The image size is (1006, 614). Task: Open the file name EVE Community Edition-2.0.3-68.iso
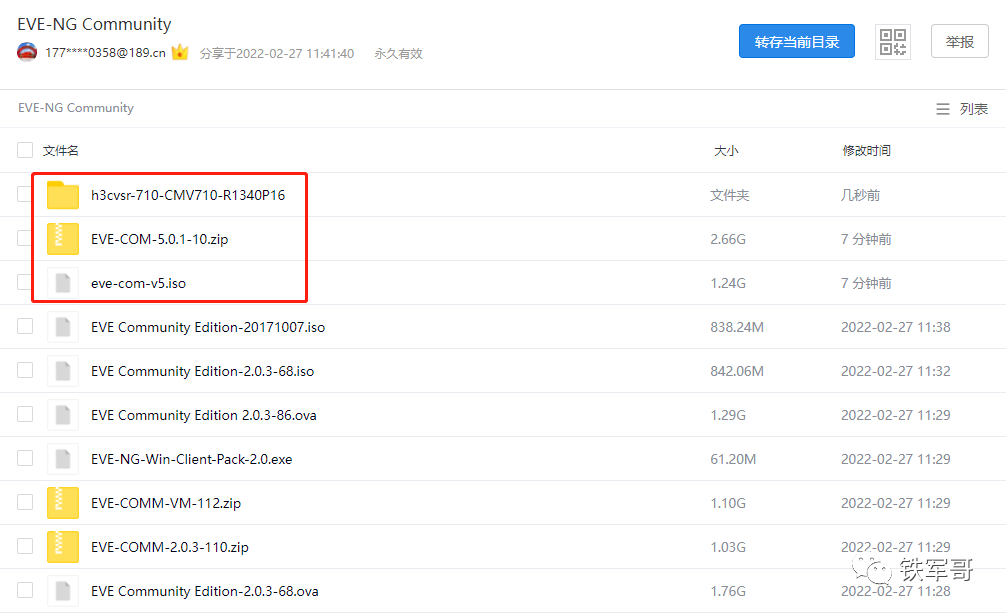[x=203, y=371]
